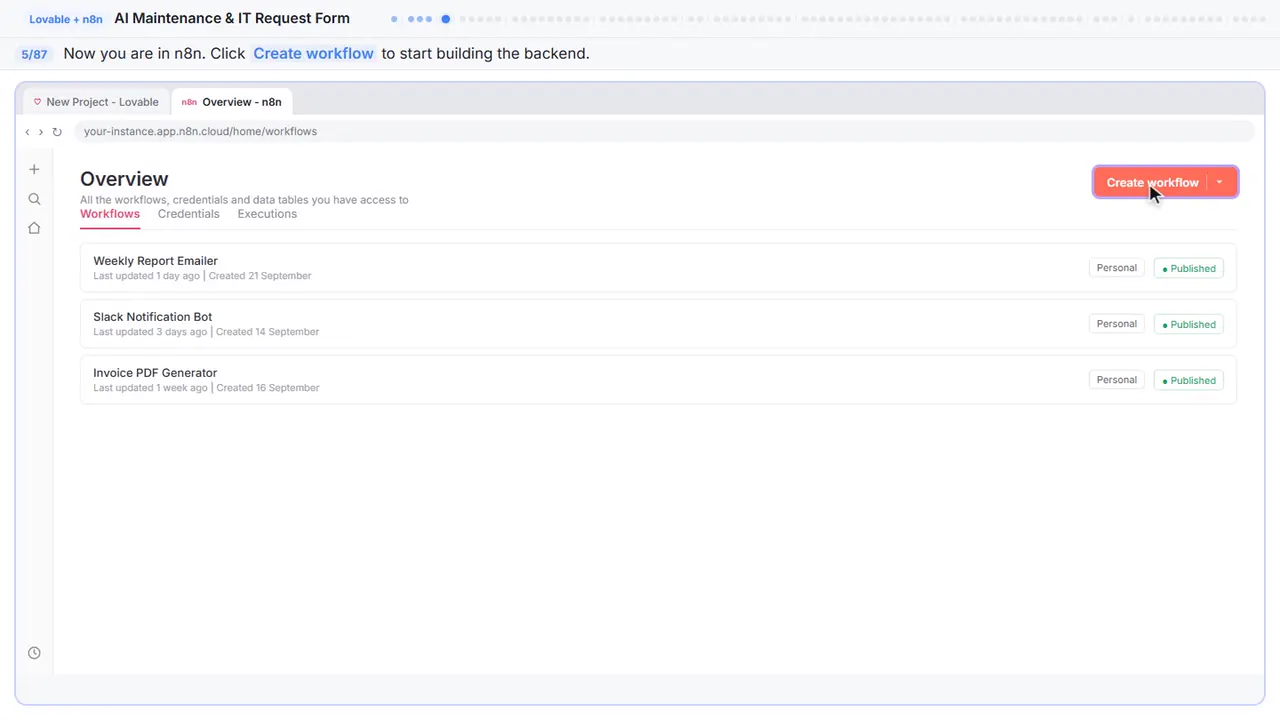Screen dimensions: 1280x720
Task: Click the browser back arrow
Action: pyautogui.click(x=27, y=132)
